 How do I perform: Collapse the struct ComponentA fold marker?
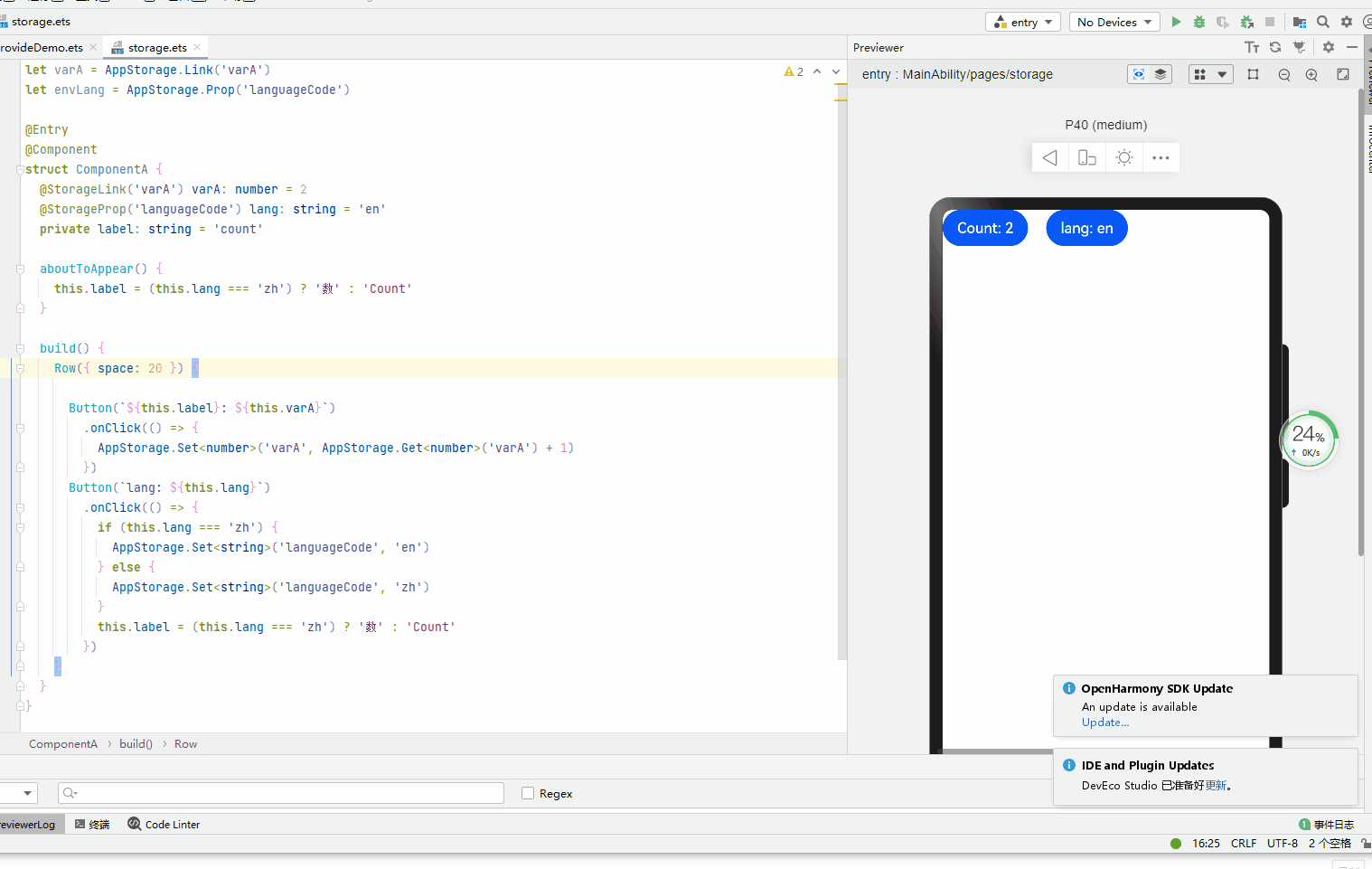[20, 169]
